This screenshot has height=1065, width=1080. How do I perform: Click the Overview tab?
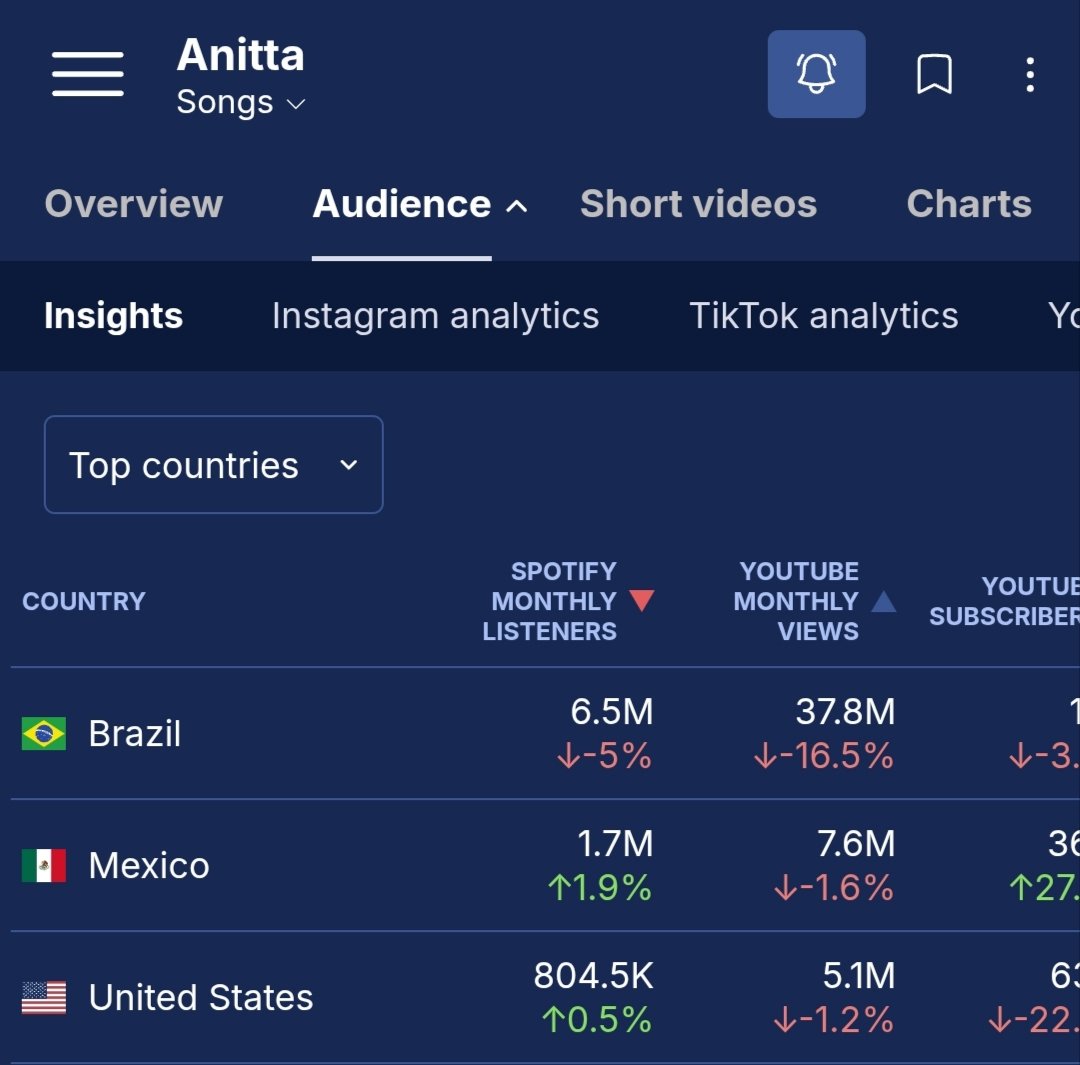[x=133, y=204]
